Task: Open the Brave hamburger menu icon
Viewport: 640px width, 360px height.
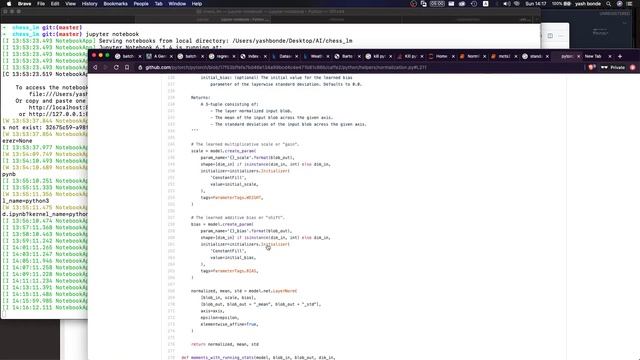Action: pyautogui.click(x=633, y=67)
